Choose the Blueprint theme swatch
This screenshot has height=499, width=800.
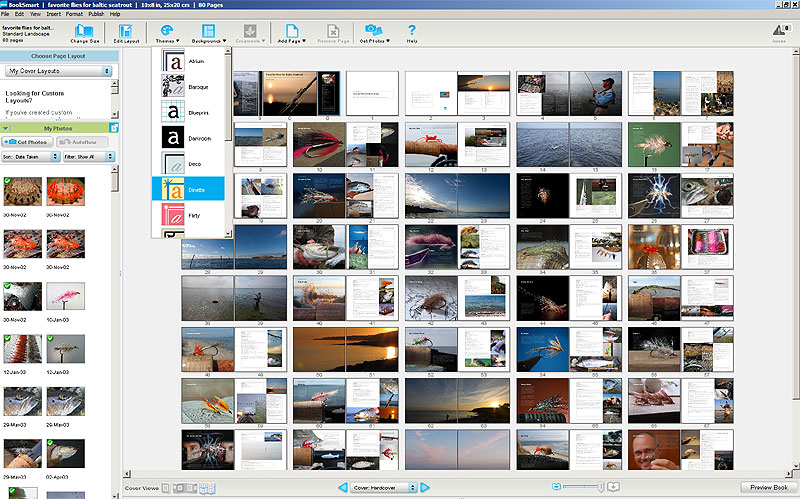click(x=172, y=112)
